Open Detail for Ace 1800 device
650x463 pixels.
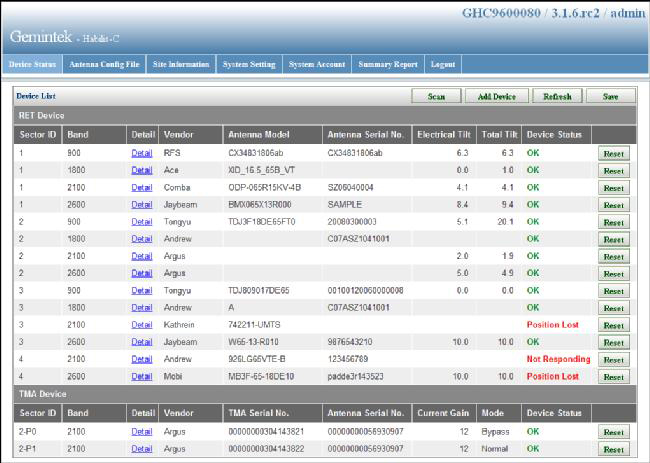coord(142,170)
